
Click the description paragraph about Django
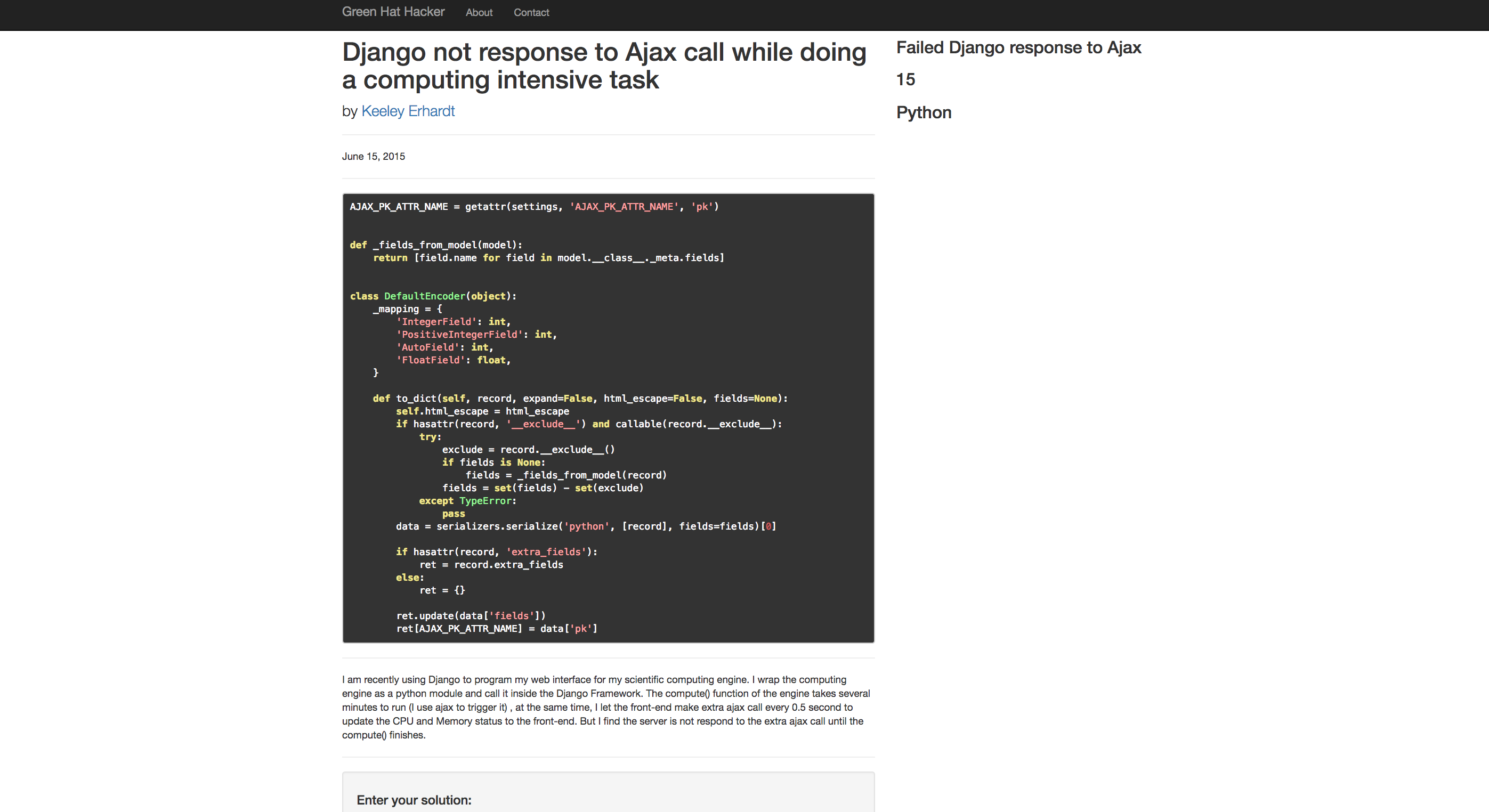click(607, 707)
